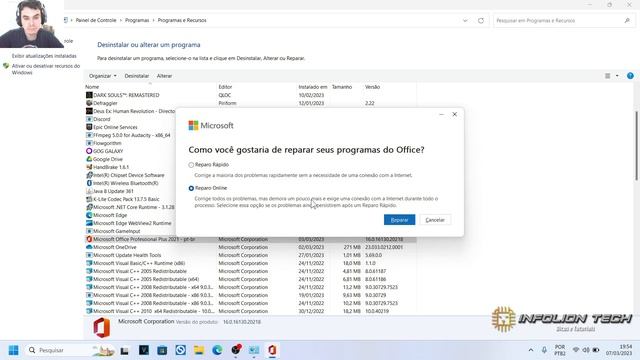The image size is (640, 360).
Task: Click Desinstalar in the toolbar
Action: (x=137, y=76)
